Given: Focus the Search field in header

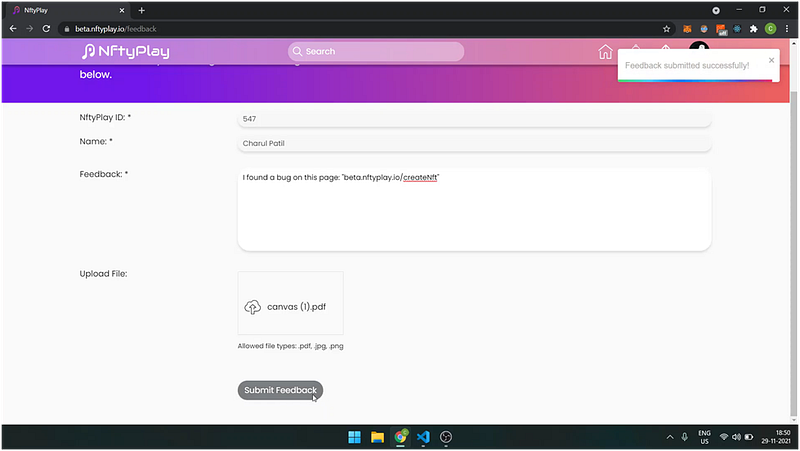Looking at the screenshot, I should coord(376,52).
